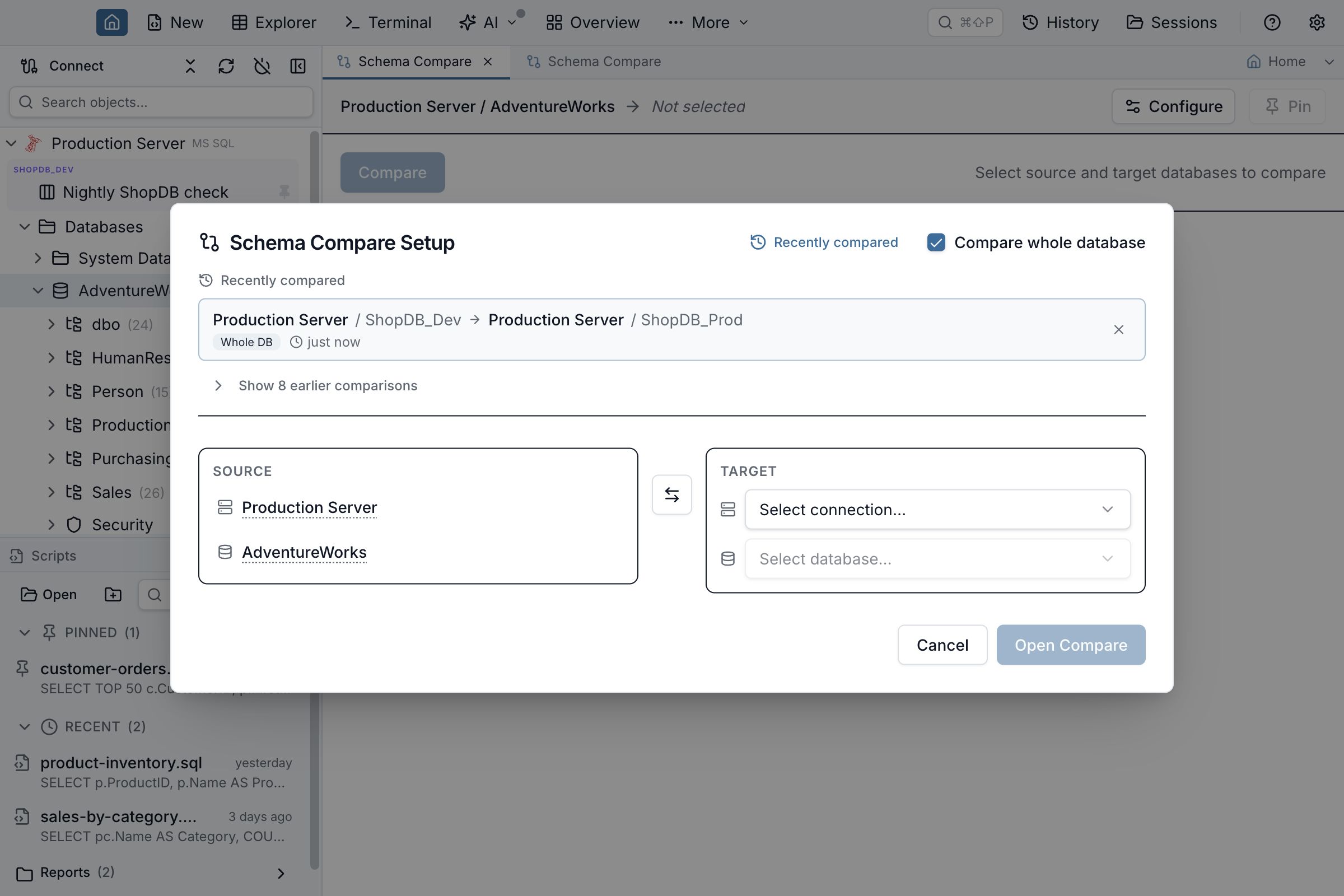
Task: Open History panel
Action: point(1061,22)
